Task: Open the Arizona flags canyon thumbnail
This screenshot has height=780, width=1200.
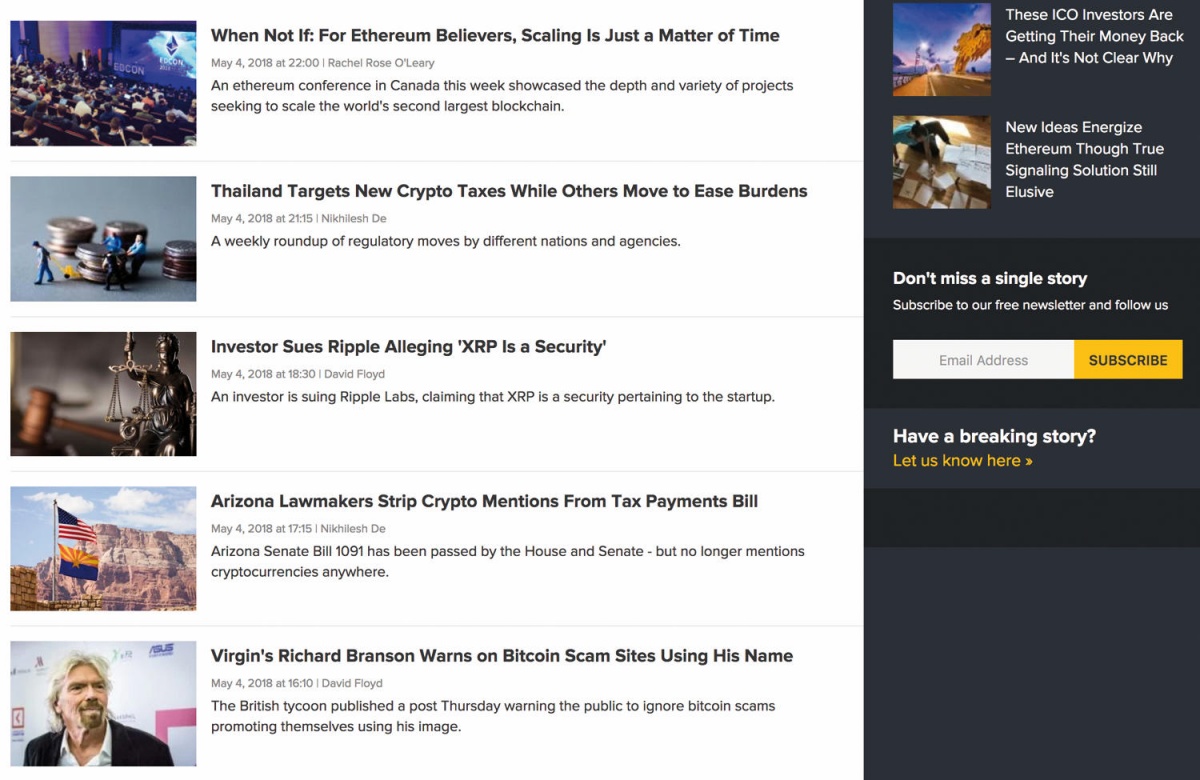Action: [x=103, y=549]
